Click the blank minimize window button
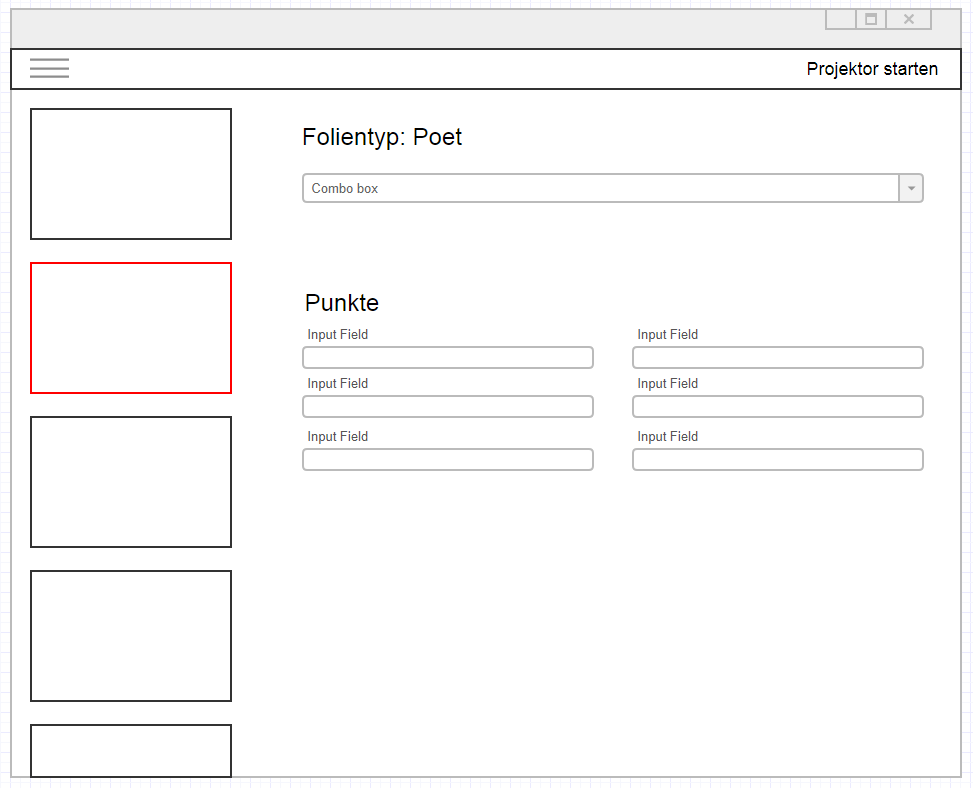Viewport: 973px width, 788px height. coord(841,19)
